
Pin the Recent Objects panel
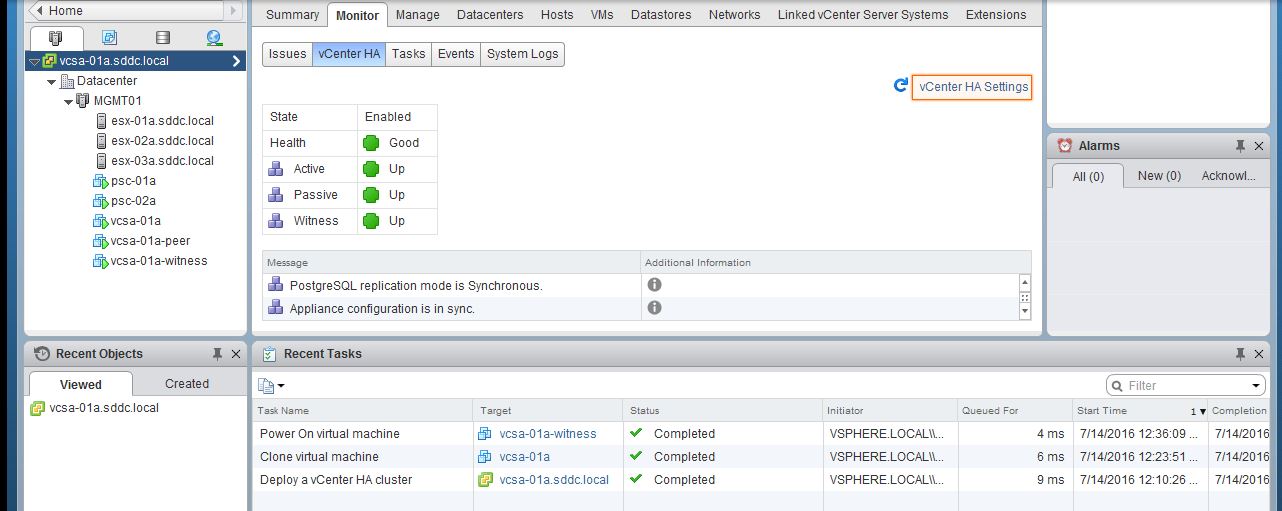point(217,354)
